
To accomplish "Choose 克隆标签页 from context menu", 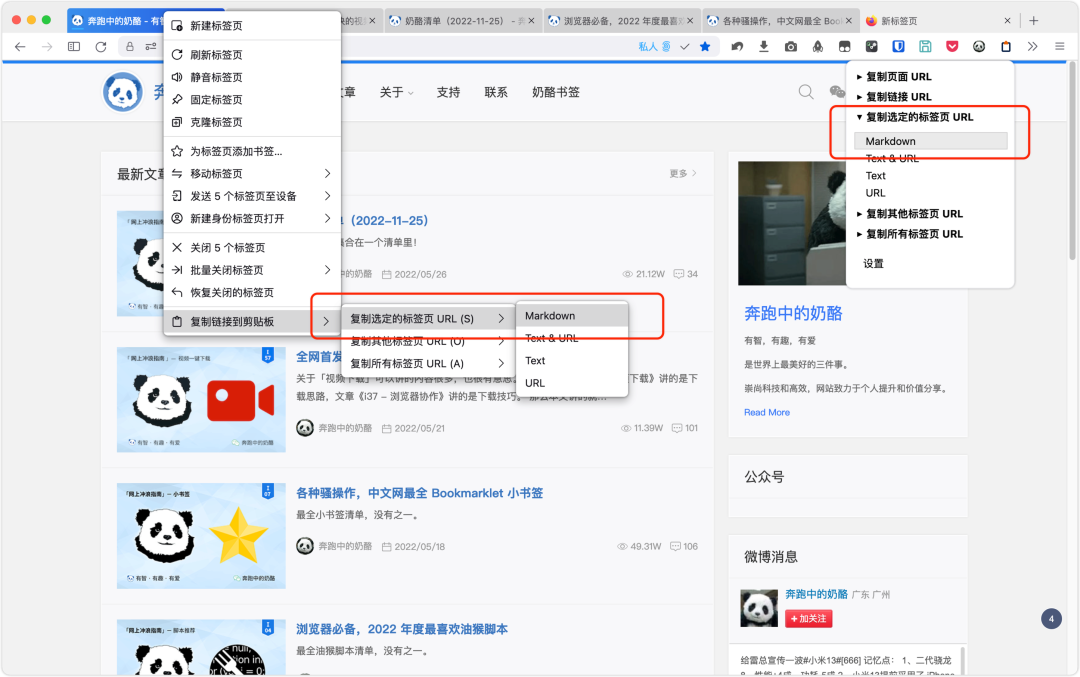I will (x=252, y=122).
